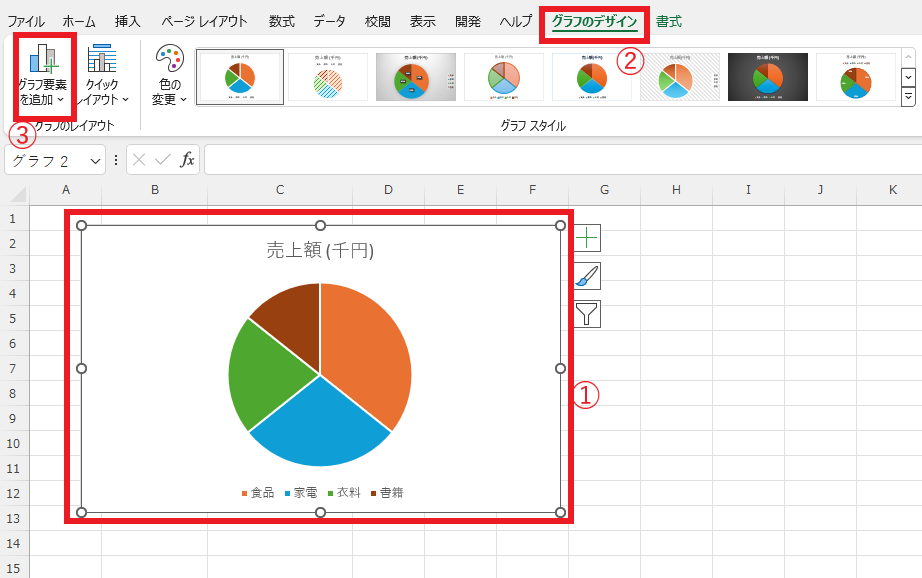Click cell H5 in the worksheet
Screen dimensions: 922x578
point(676,318)
